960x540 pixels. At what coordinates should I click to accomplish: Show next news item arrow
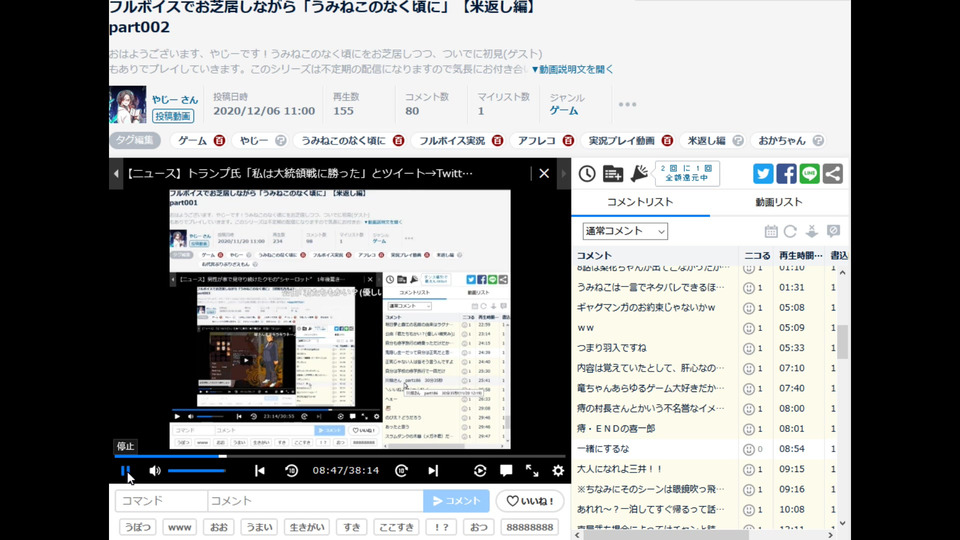pyautogui.click(x=564, y=173)
